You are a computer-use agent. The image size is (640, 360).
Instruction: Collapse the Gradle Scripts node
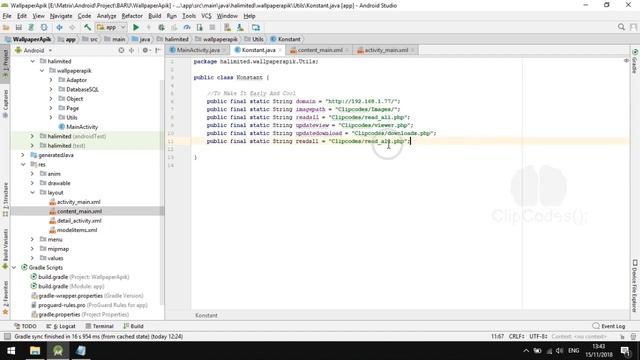(14, 268)
